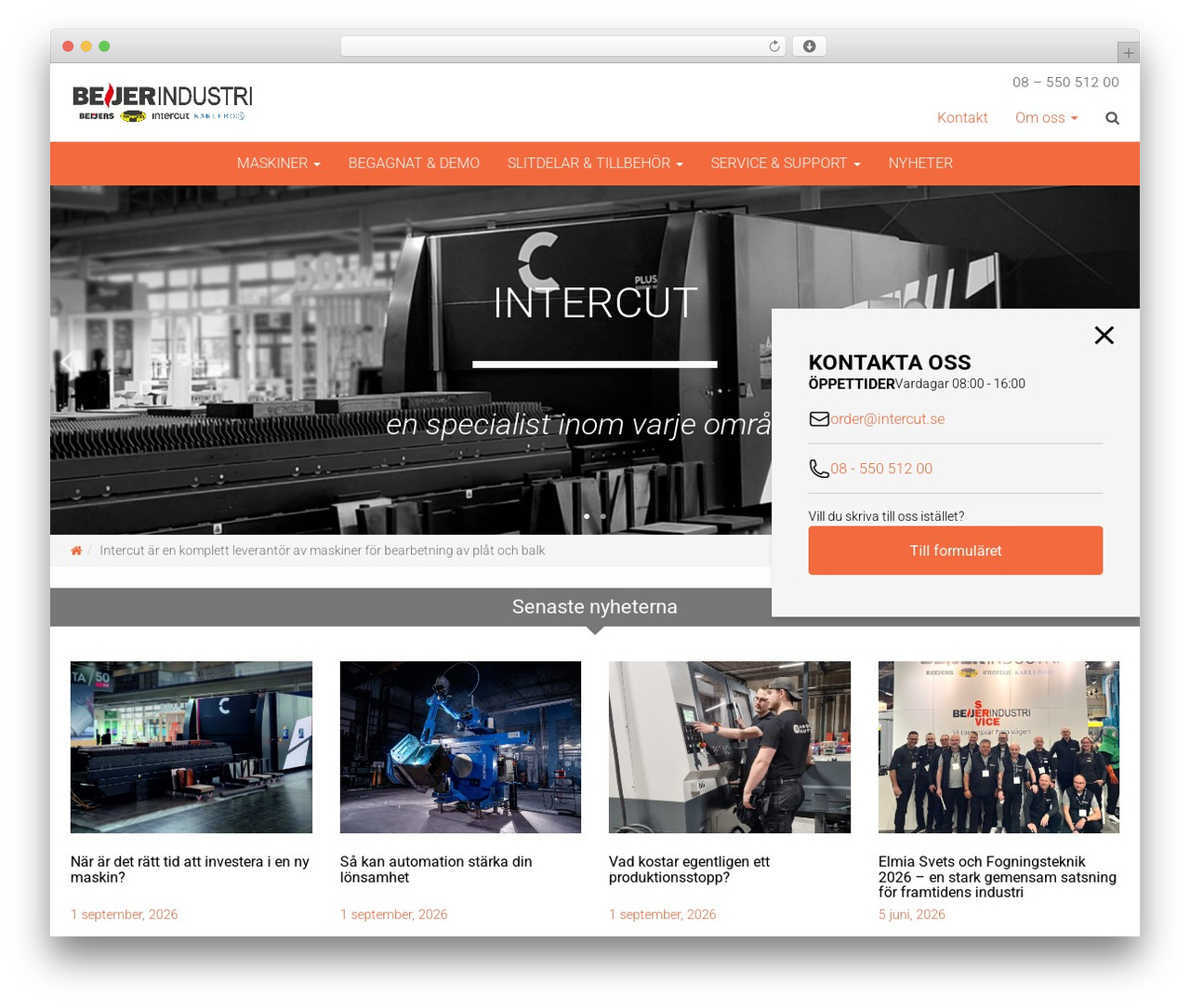Expand the Slitdelar & Tillbehör menu
The width and height of the screenshot is (1190, 1008).
click(595, 163)
